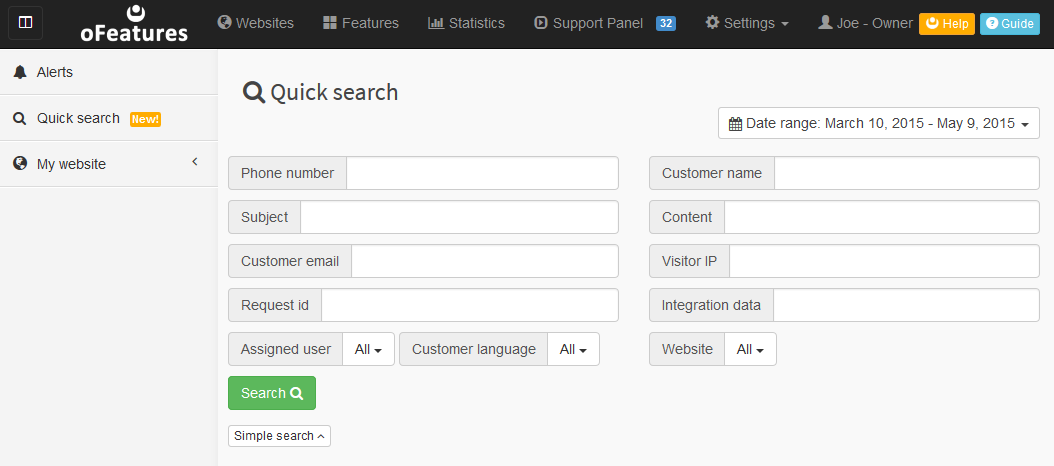Open the Websites menu item

pos(256,23)
